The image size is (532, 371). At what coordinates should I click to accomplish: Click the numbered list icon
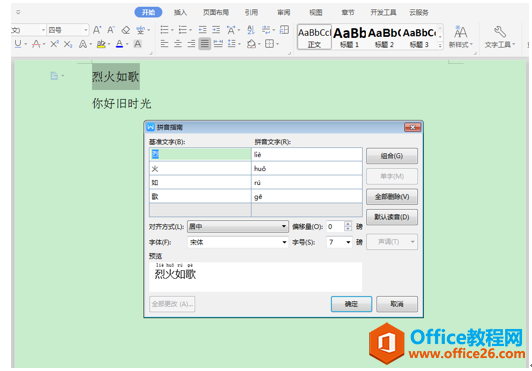point(183,30)
